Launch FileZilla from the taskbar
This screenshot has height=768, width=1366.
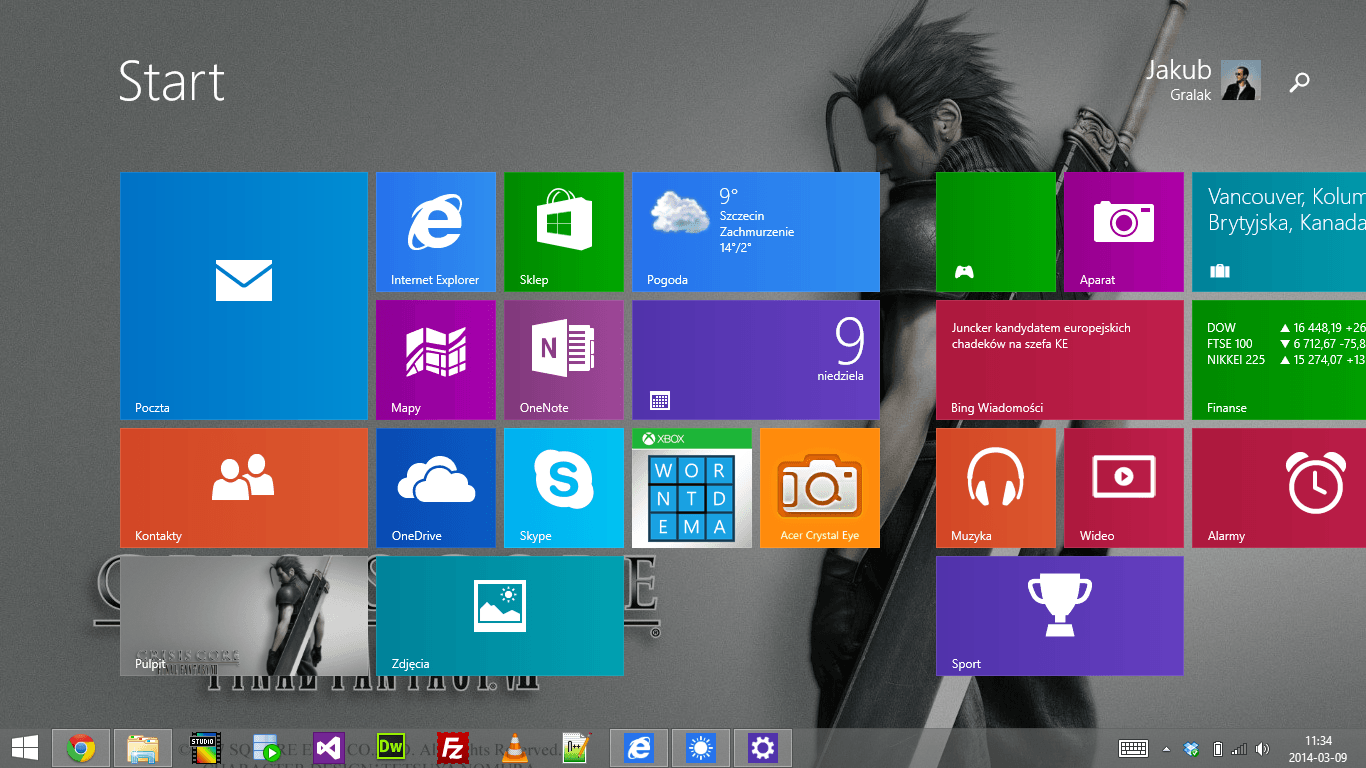pyautogui.click(x=453, y=748)
